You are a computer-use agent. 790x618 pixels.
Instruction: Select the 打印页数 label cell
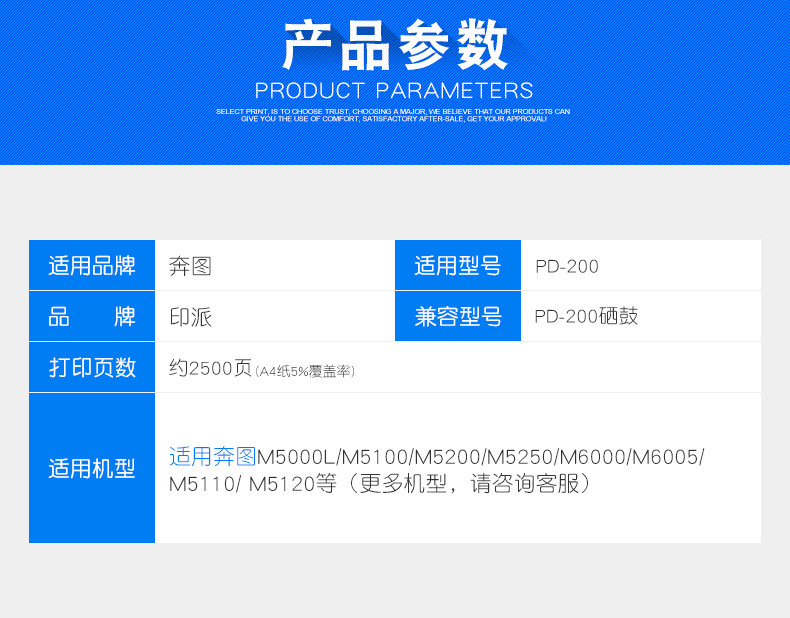click(x=92, y=367)
